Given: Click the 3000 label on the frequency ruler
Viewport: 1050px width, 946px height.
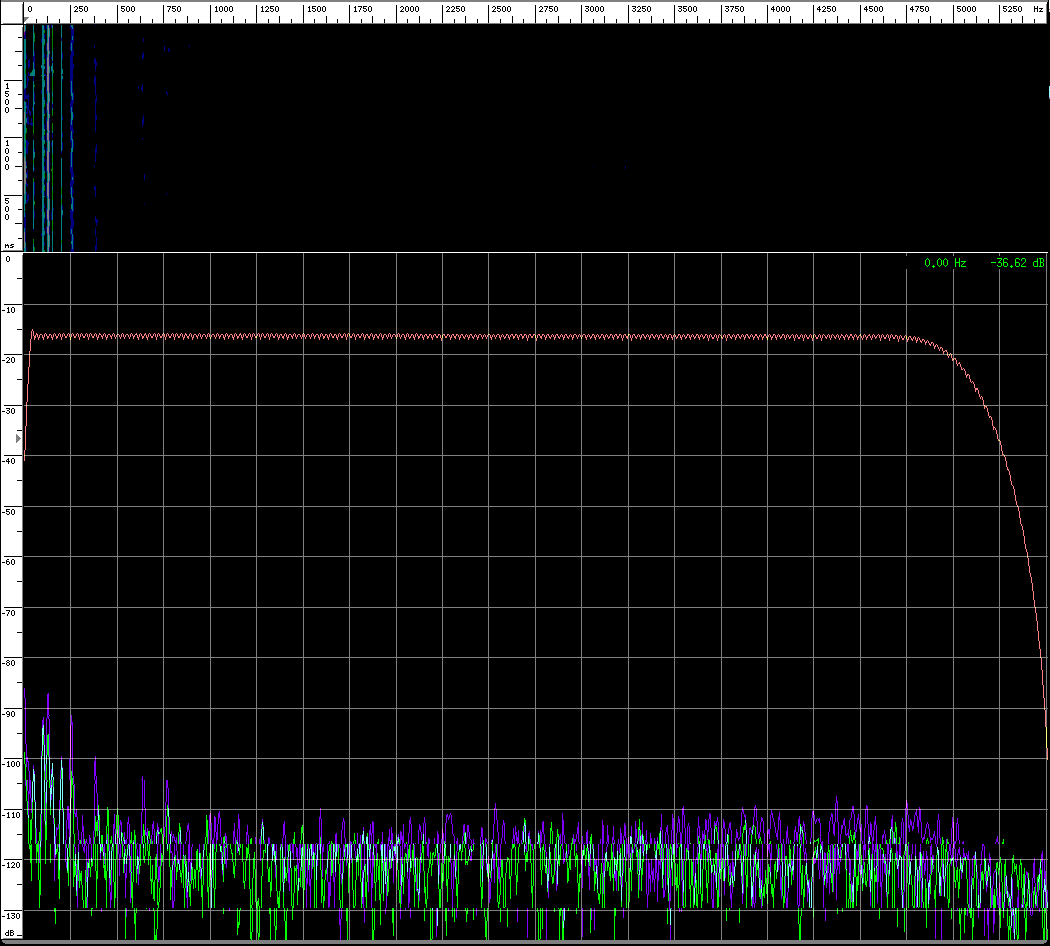Looking at the screenshot, I should point(594,9).
